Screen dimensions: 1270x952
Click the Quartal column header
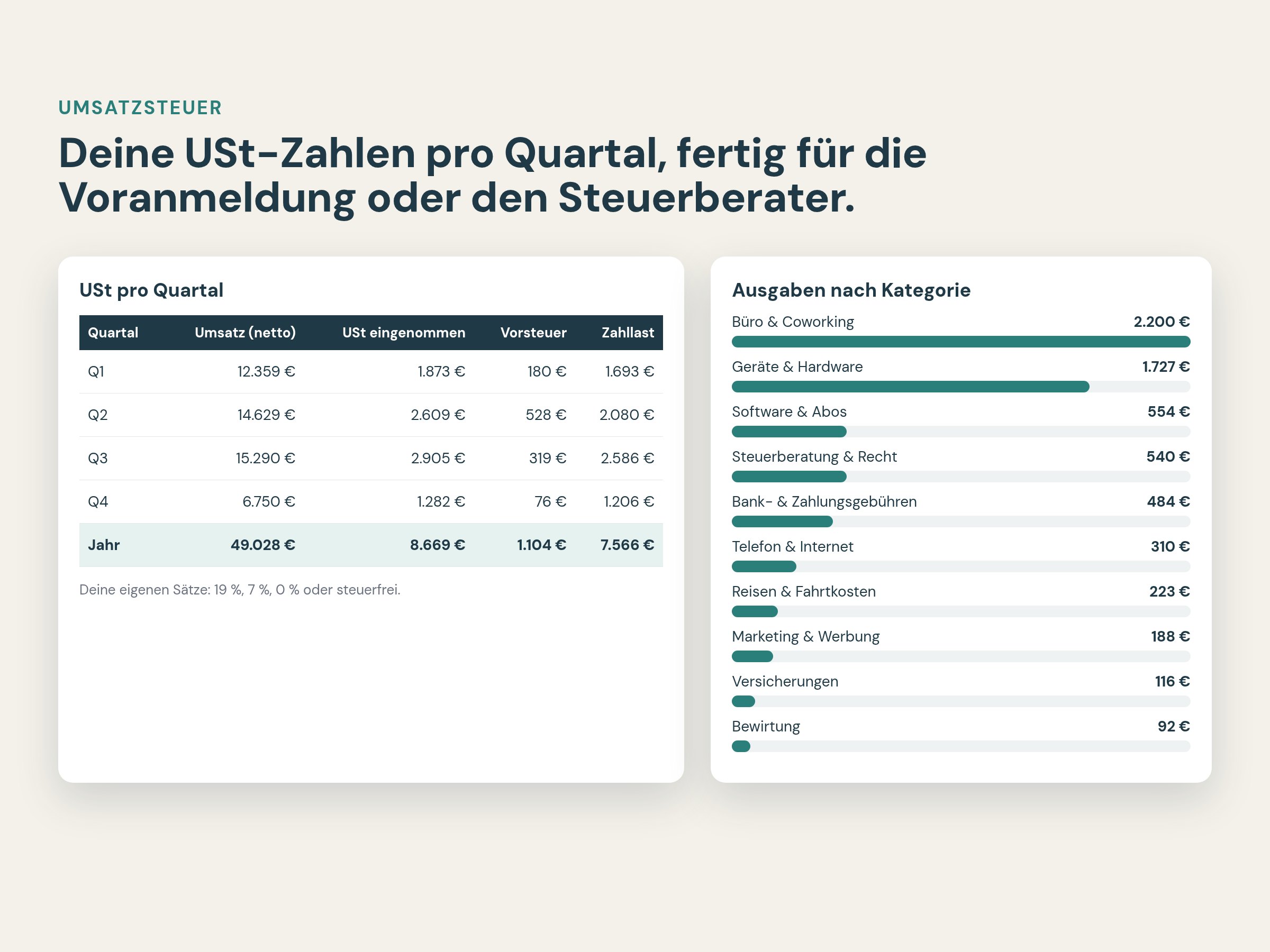coord(113,333)
